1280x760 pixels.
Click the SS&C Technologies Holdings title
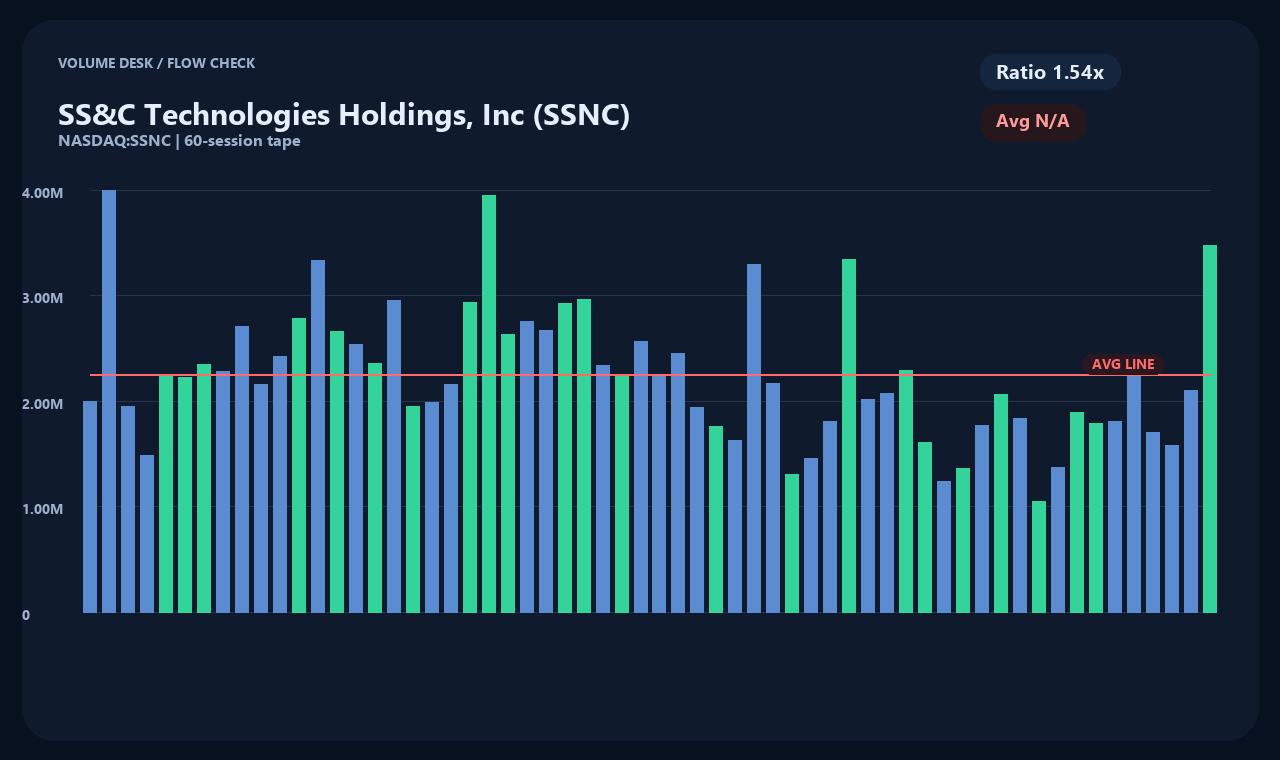[344, 115]
